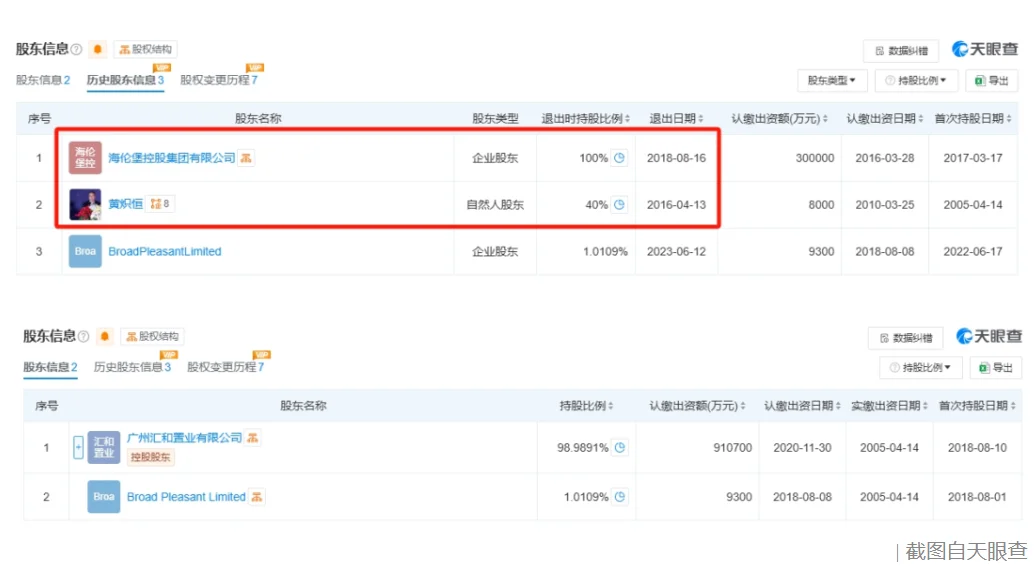Open the 股东类型 filter dropdown

click(x=832, y=81)
